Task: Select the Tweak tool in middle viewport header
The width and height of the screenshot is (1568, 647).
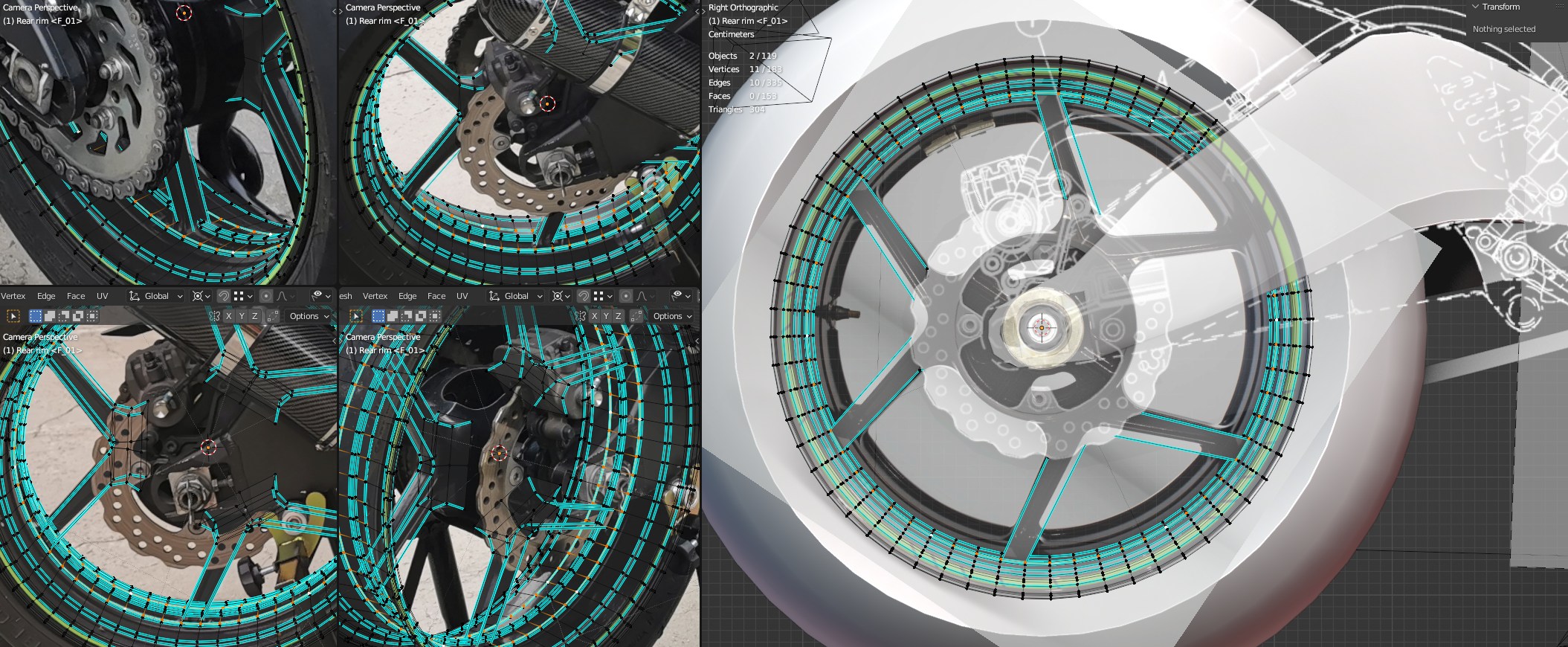Action: pos(356,316)
